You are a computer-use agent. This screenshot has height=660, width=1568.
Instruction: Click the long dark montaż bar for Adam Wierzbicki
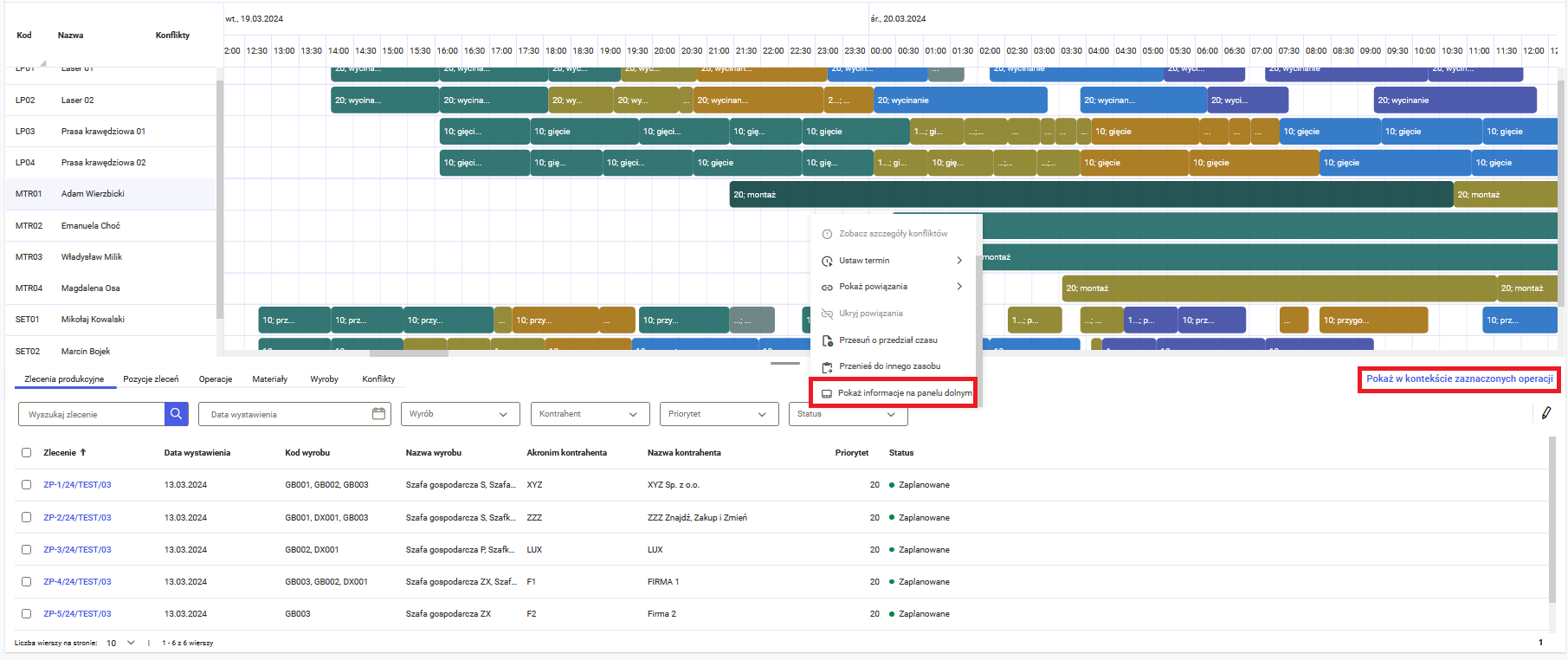point(1091,195)
